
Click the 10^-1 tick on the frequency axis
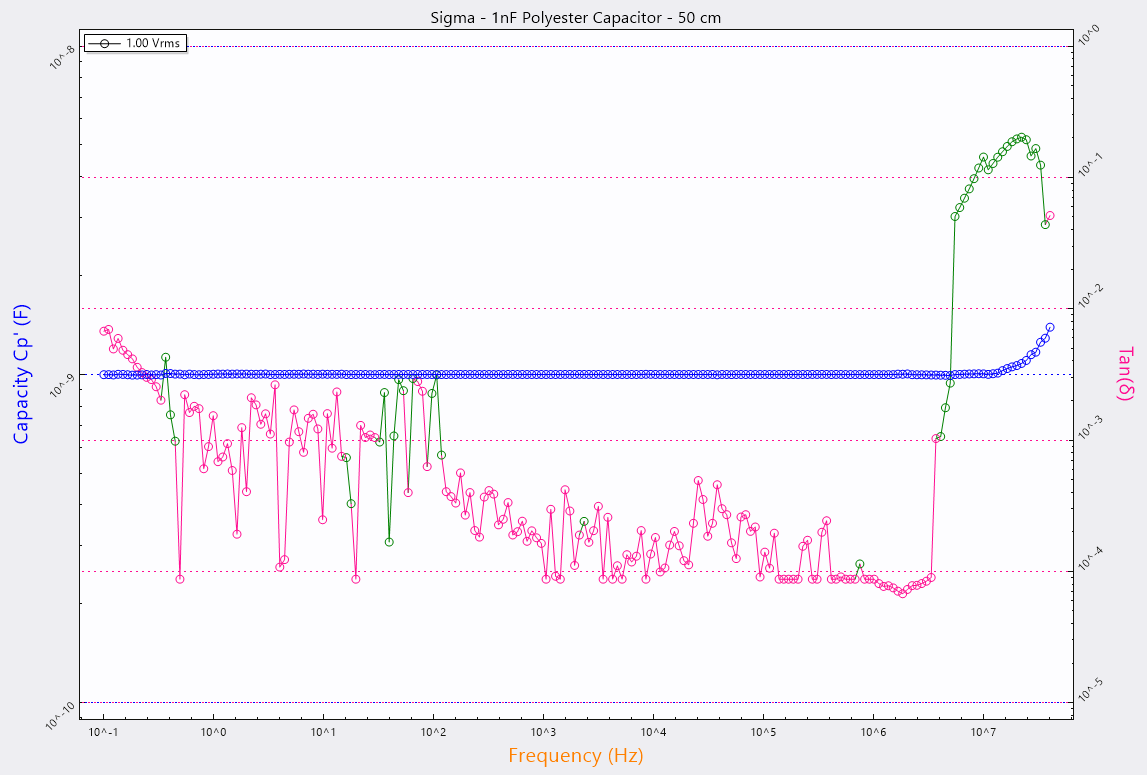(104, 733)
